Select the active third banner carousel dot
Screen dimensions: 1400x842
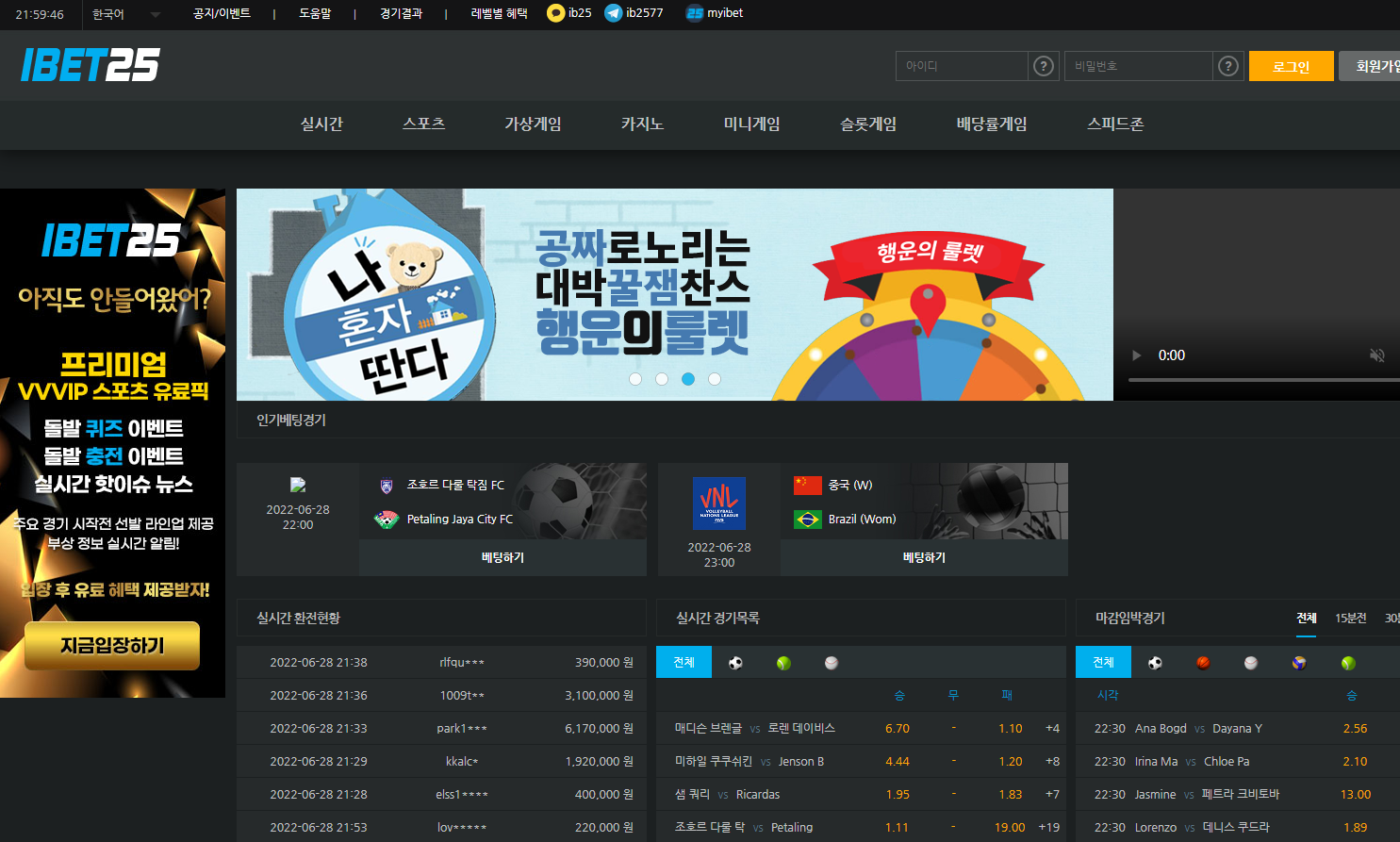click(688, 379)
